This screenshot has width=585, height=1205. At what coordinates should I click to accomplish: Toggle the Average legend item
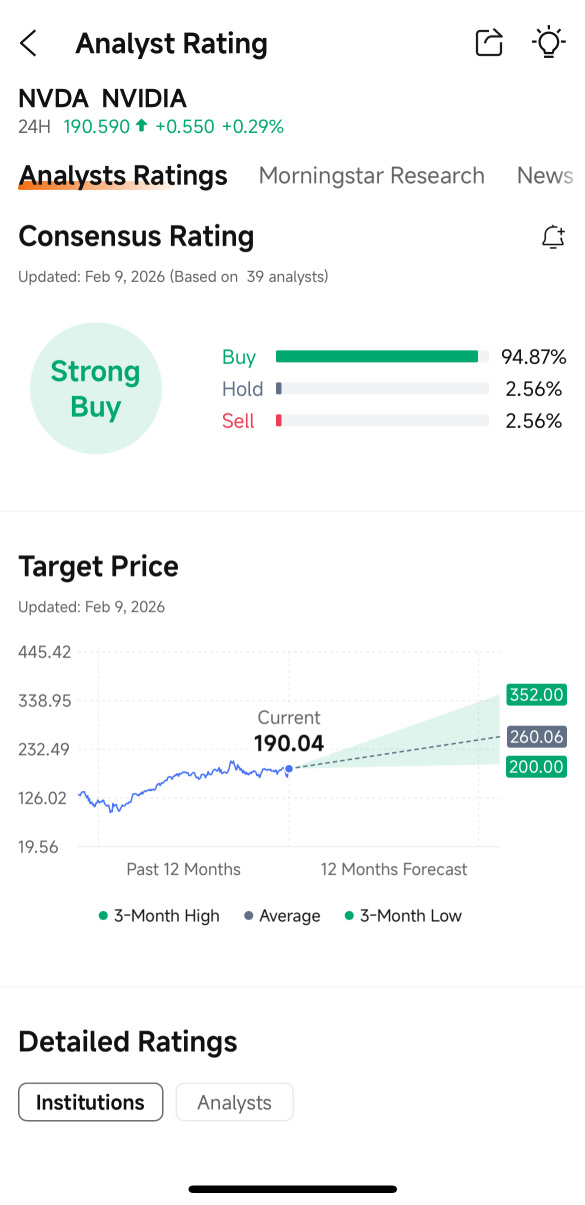pyautogui.click(x=283, y=915)
